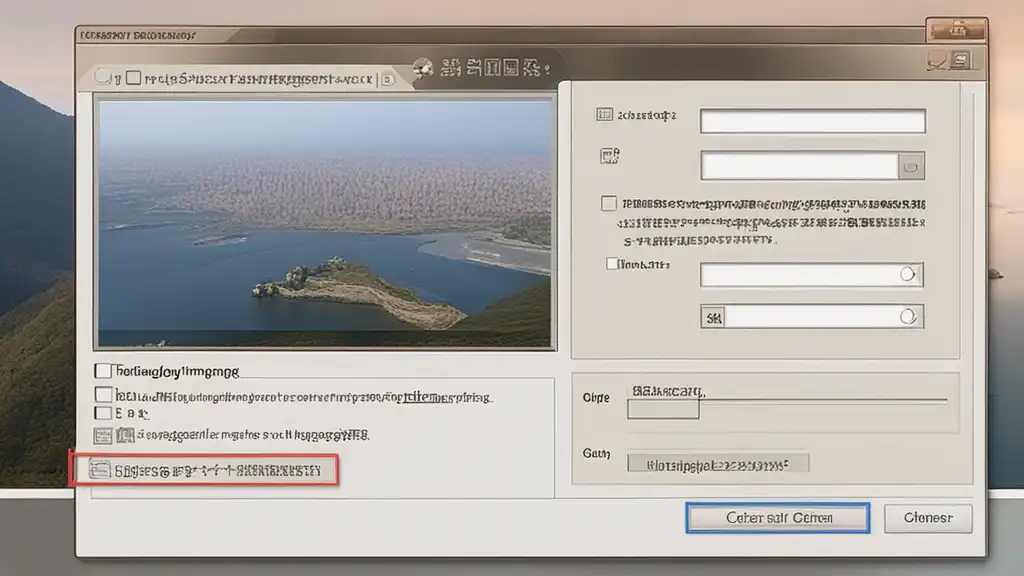Click the grid icon beside the first text field
Viewport: 1024px width, 576px height.
(x=604, y=115)
